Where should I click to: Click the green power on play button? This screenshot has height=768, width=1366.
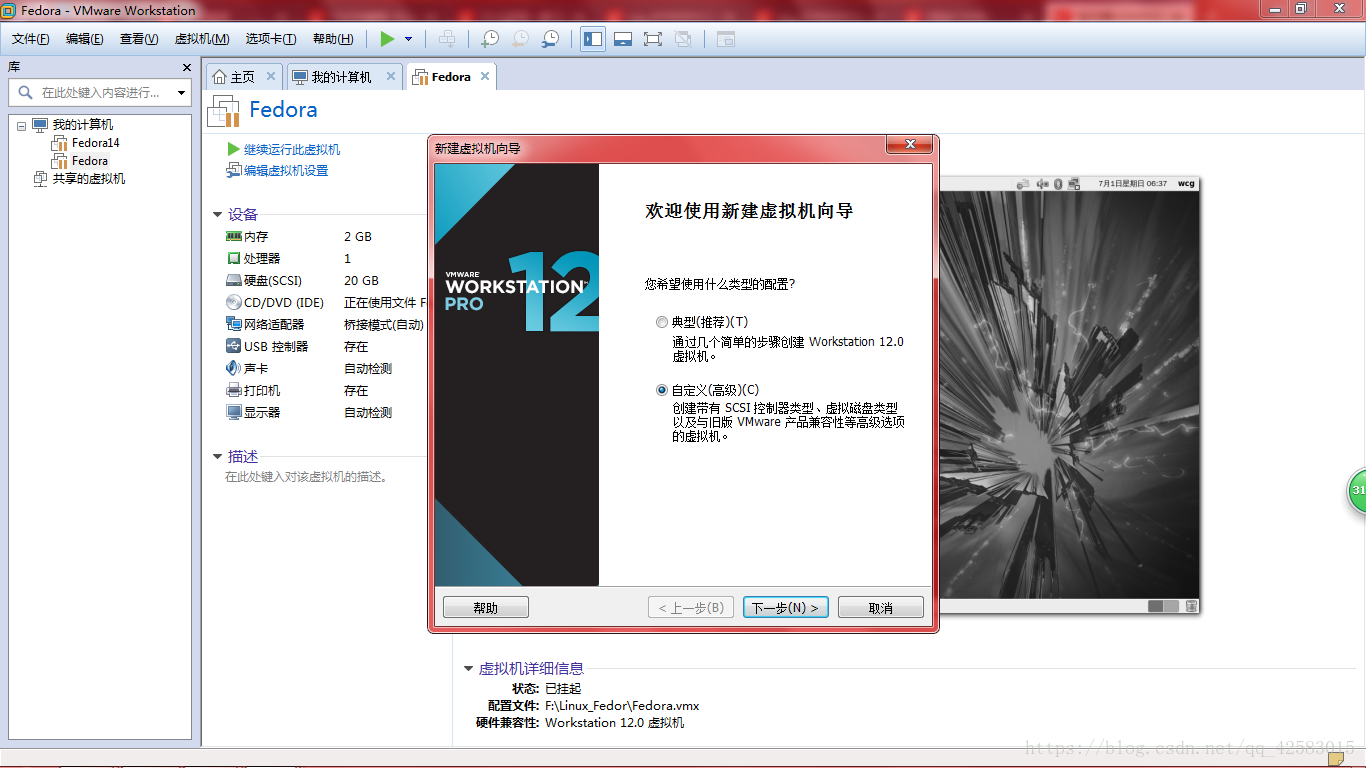coord(387,39)
